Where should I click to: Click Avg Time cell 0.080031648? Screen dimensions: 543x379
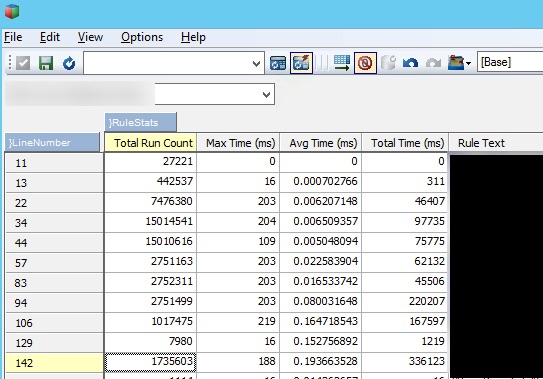click(321, 302)
